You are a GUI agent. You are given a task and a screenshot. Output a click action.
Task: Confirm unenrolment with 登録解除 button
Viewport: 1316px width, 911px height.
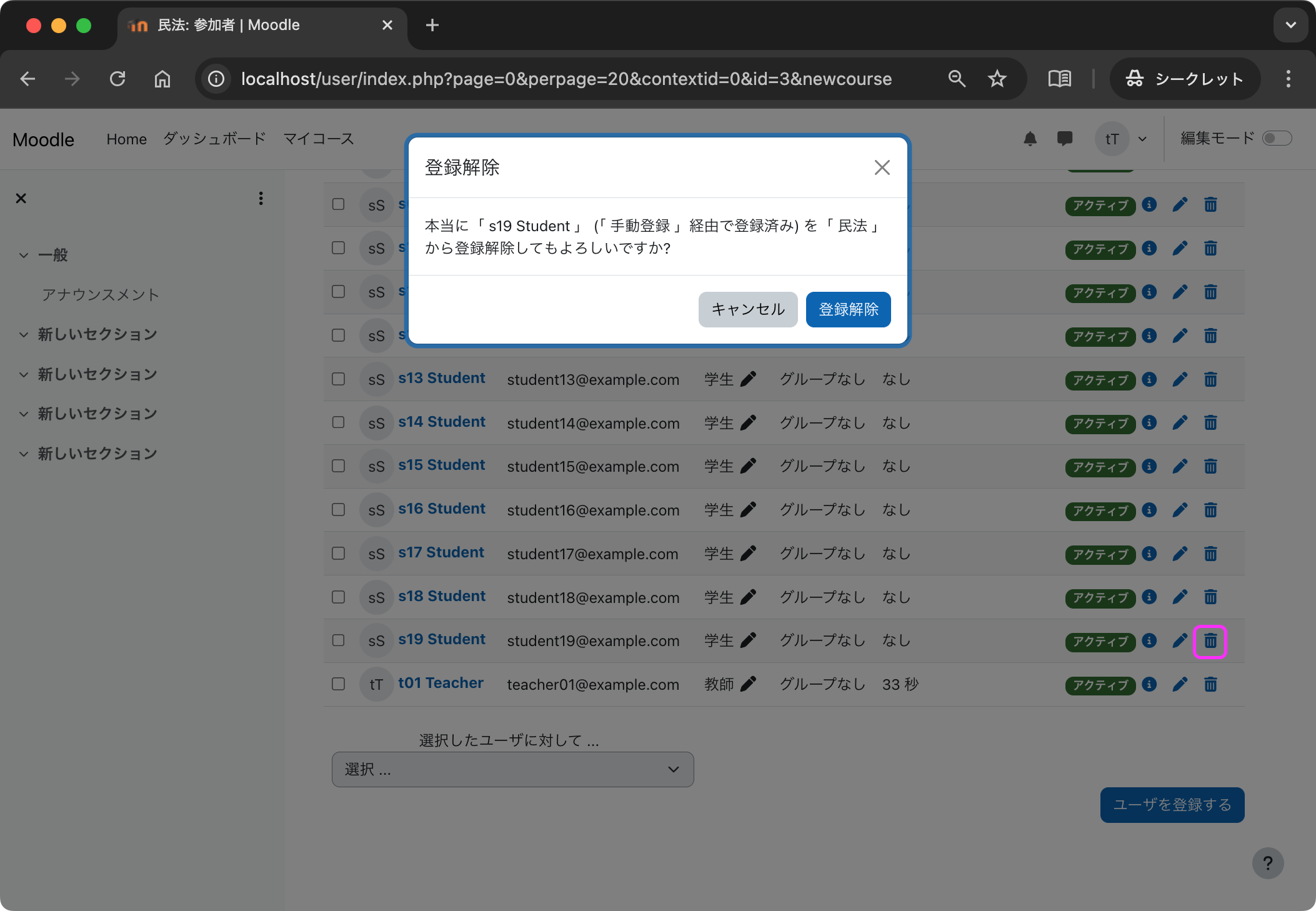pyautogui.click(x=848, y=309)
